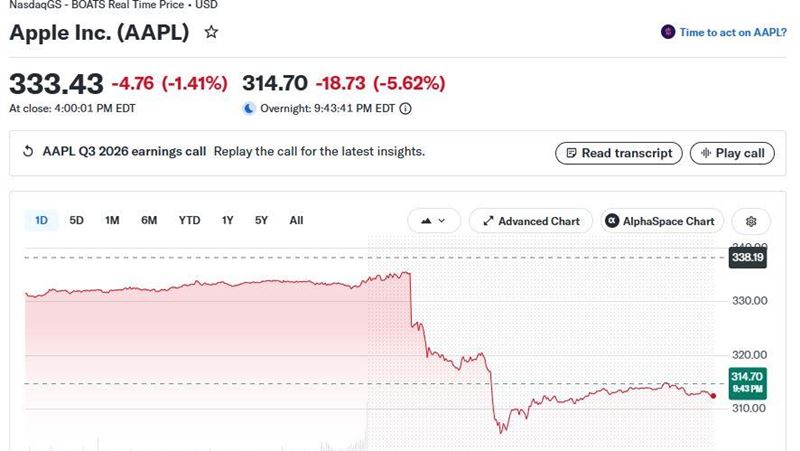This screenshot has width=800, height=451.
Task: Open the Read transcript button
Action: coord(619,153)
